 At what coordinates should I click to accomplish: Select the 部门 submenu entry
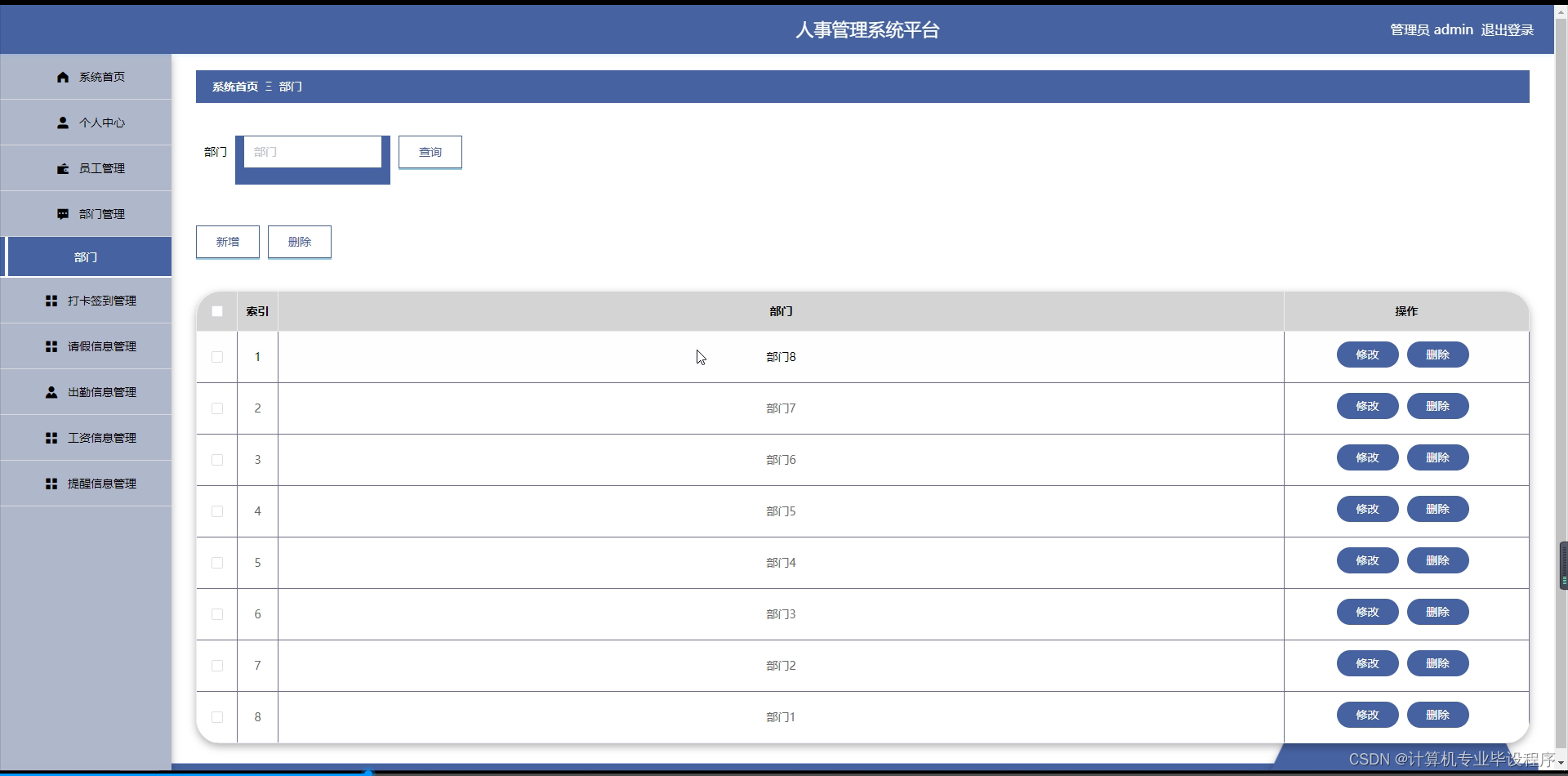pyautogui.click(x=86, y=256)
